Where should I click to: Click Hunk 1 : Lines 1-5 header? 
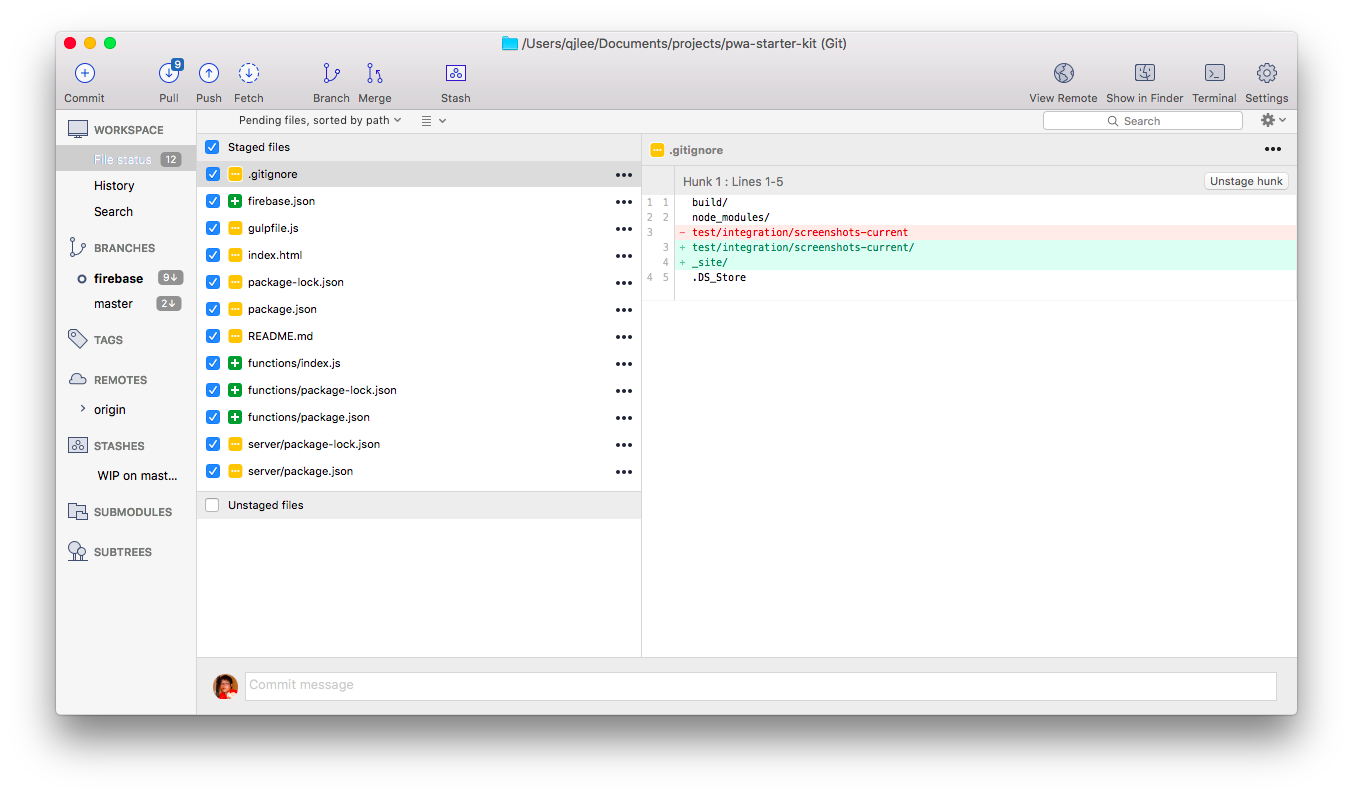coord(733,181)
